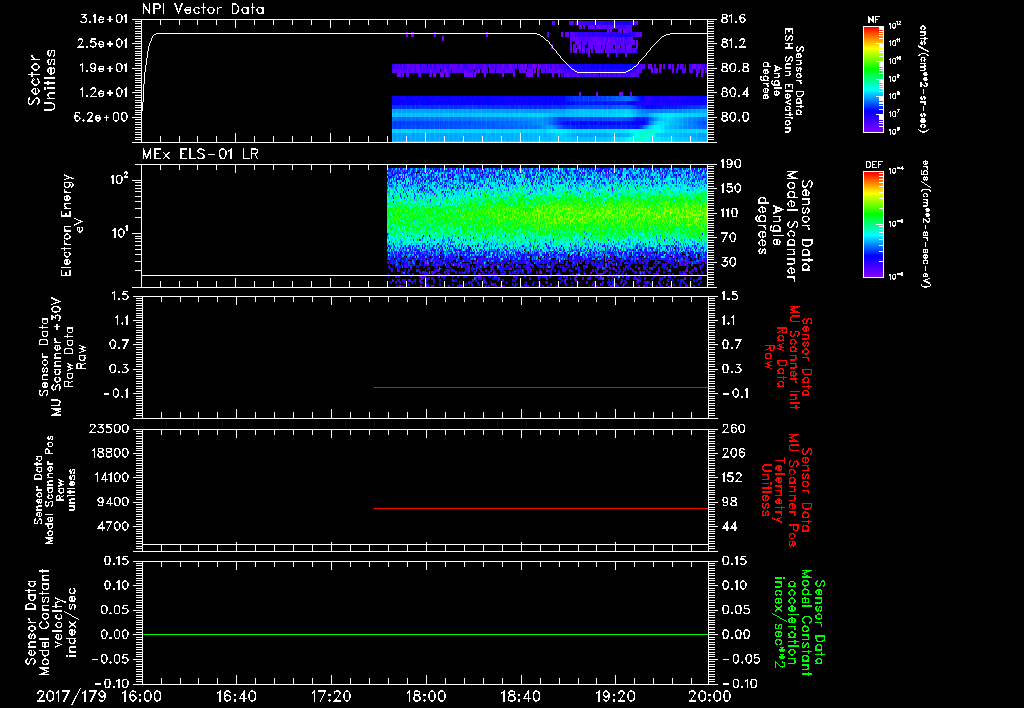This screenshot has height=708, width=1024.
Task: Click the "81.6" sun elevation tick
Action: (735, 19)
